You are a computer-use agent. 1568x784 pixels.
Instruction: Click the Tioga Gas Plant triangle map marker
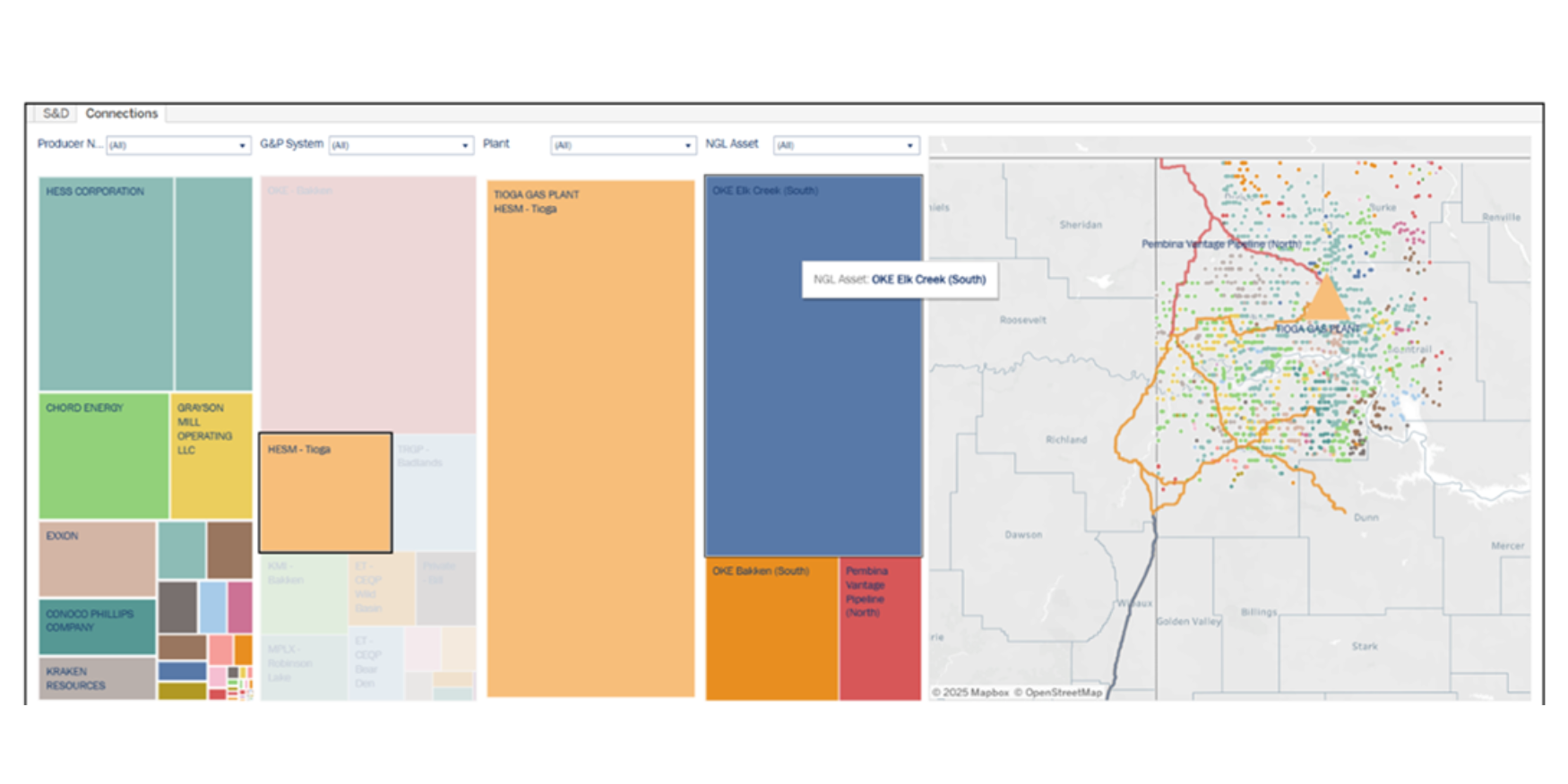(x=1325, y=300)
